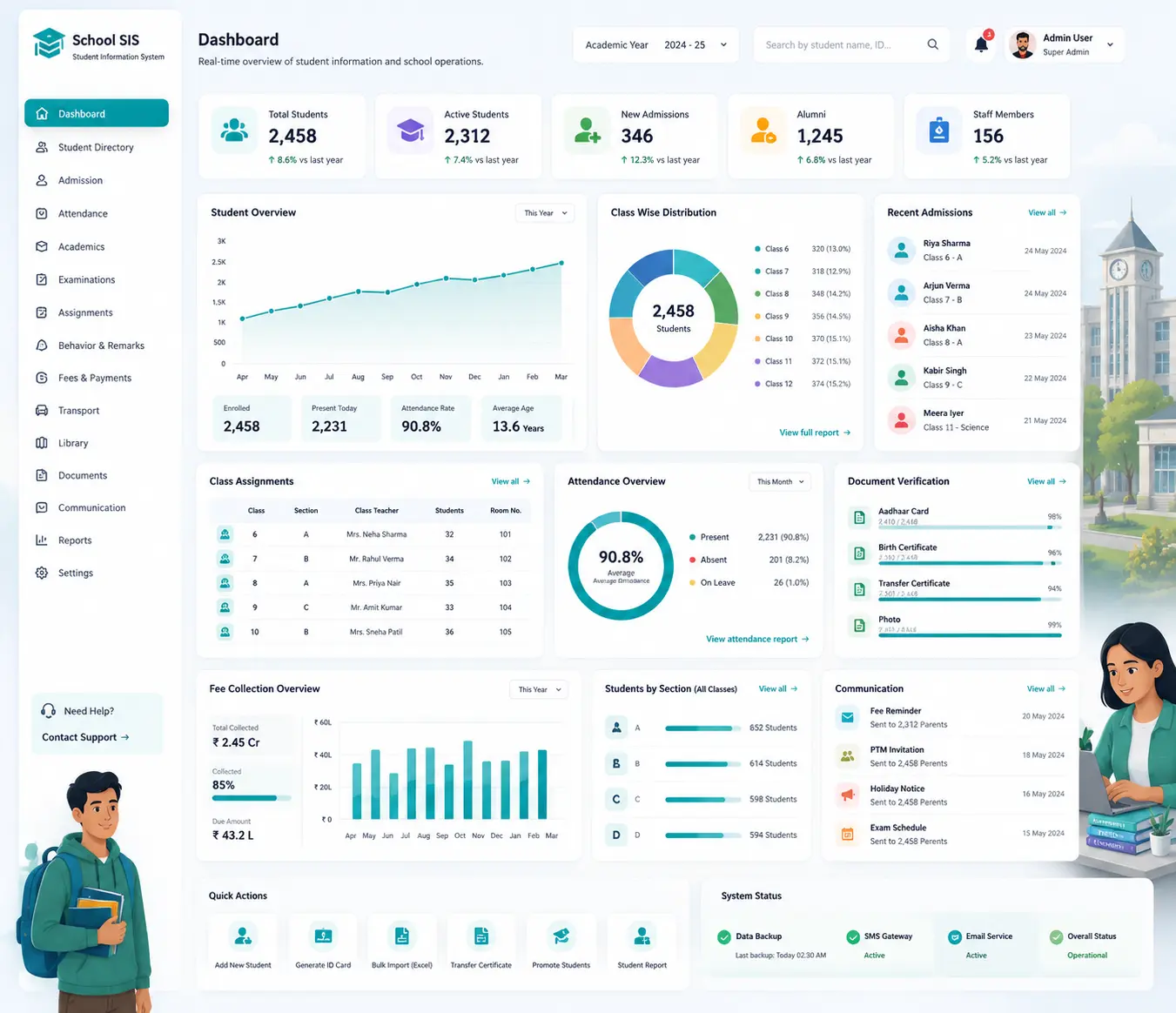This screenshot has height=1013, width=1176.
Task: Click the Aadhaar Card document icon
Action: tap(859, 518)
